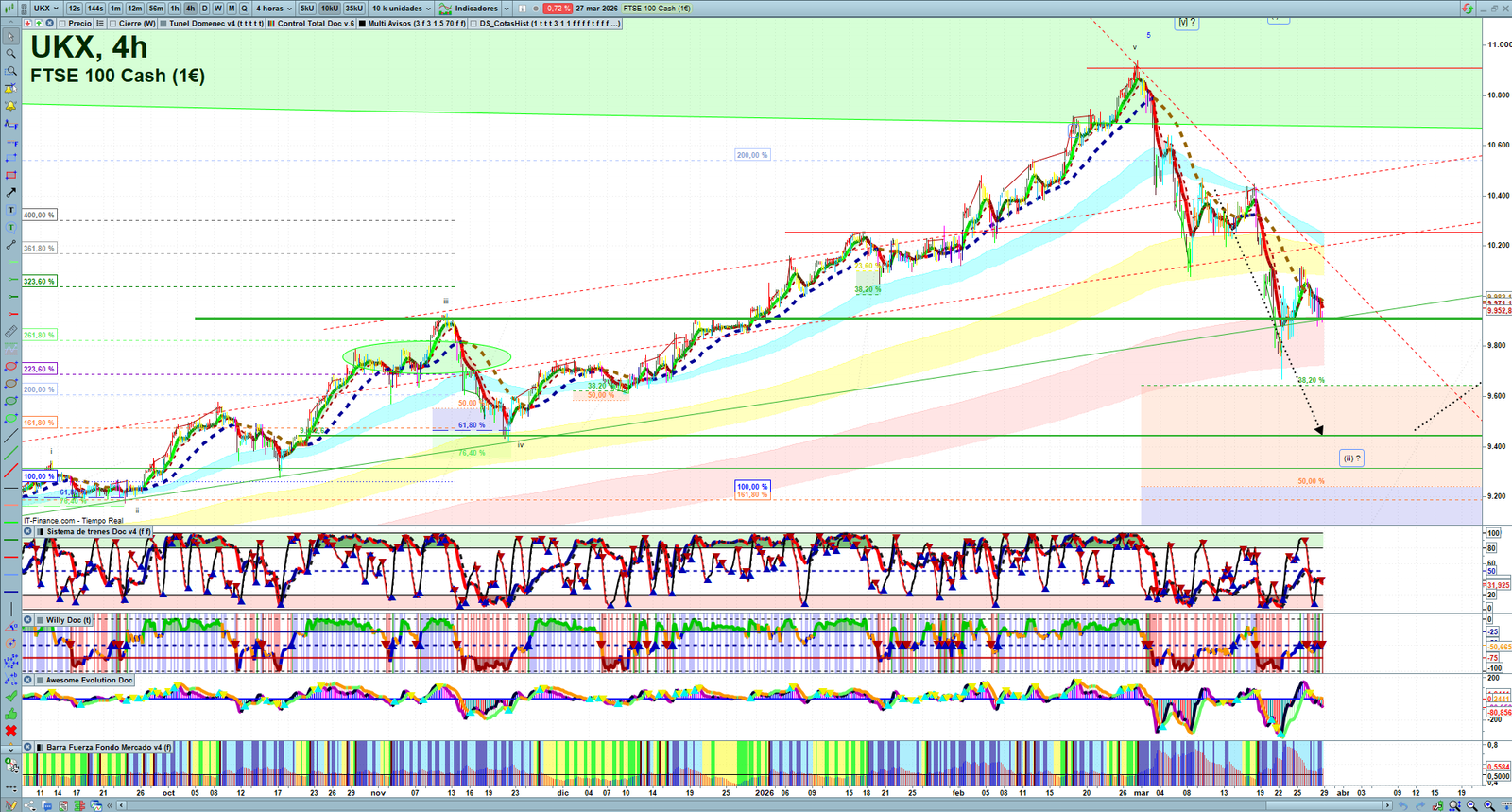
Task: Toggle the DS_CotasHist indicator checkbox
Action: tap(473, 24)
